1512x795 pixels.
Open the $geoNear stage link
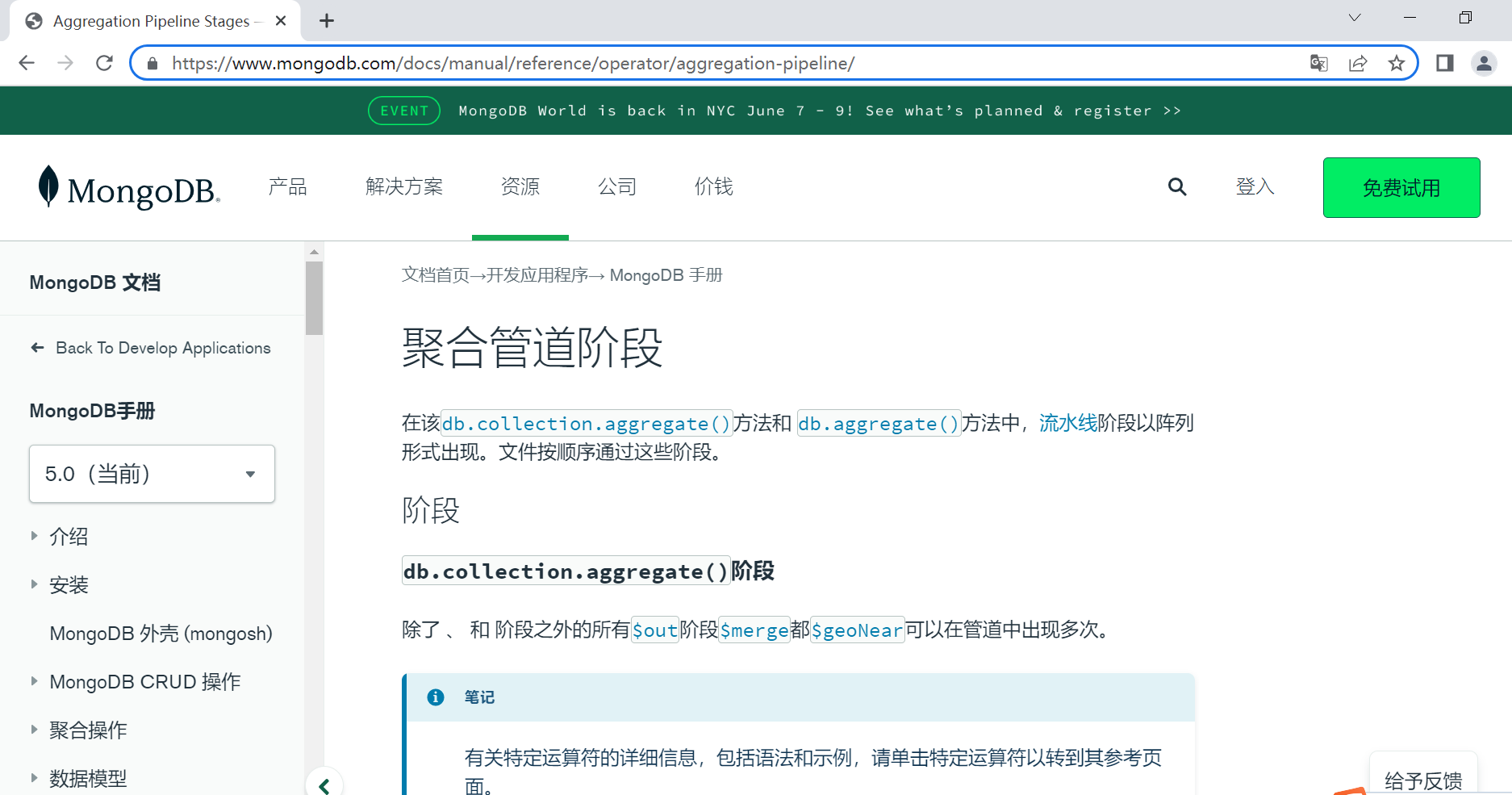pyautogui.click(x=857, y=630)
